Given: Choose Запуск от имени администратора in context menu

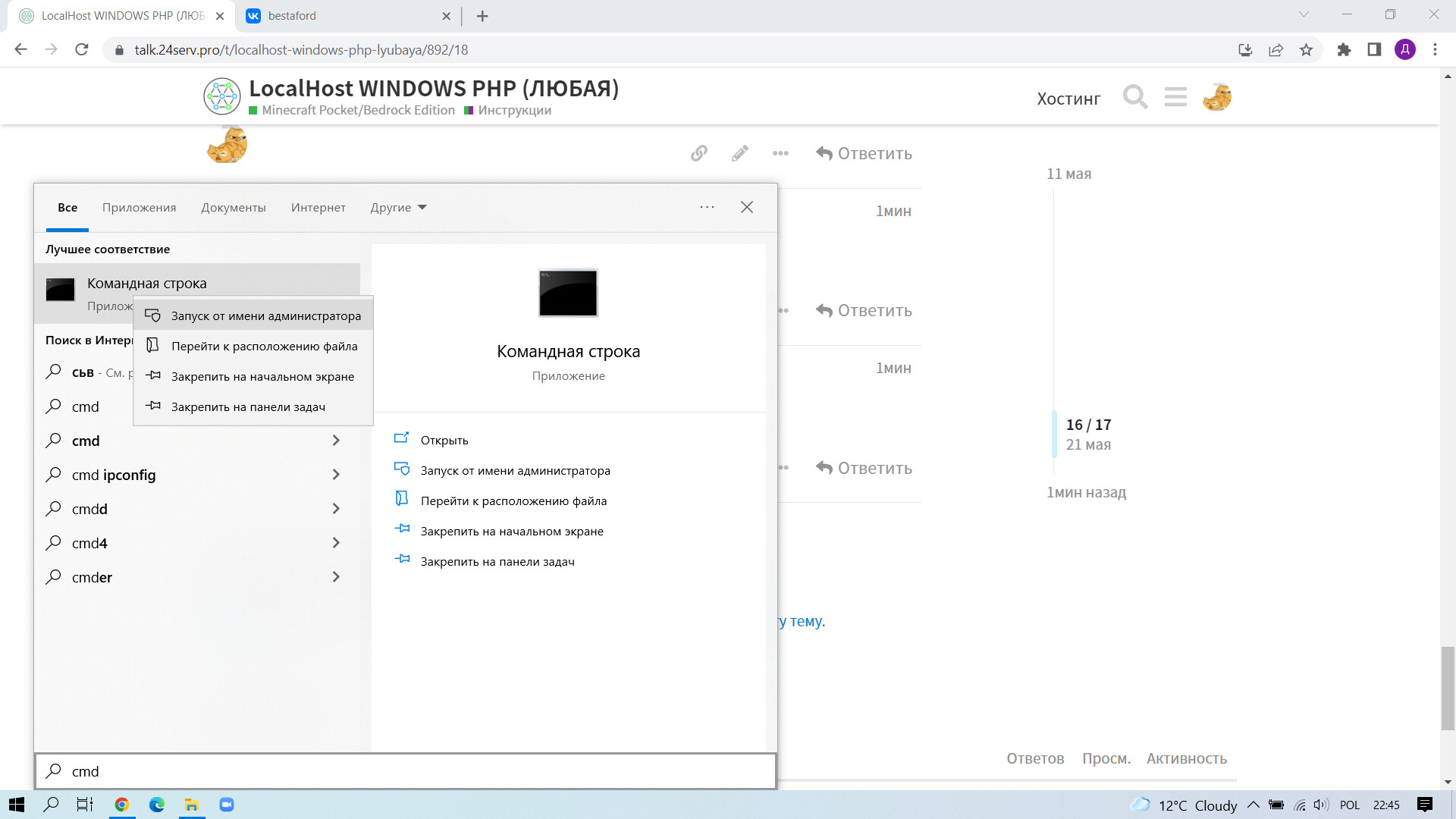Looking at the screenshot, I should click(265, 316).
